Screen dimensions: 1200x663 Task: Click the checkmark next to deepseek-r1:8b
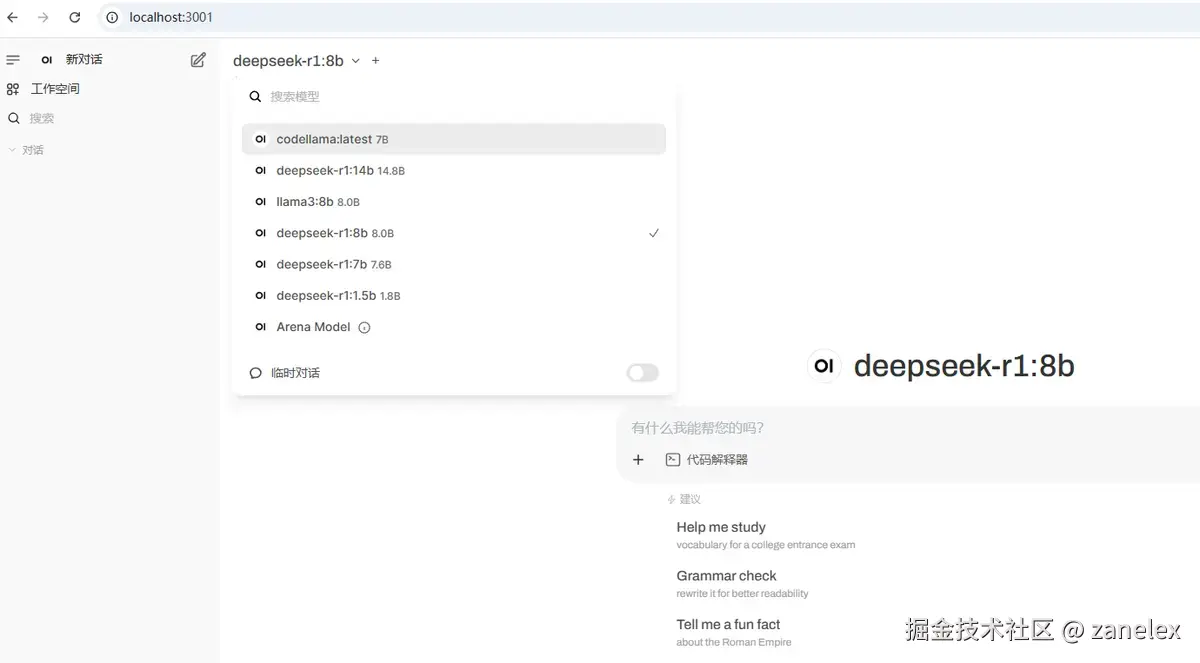point(654,233)
